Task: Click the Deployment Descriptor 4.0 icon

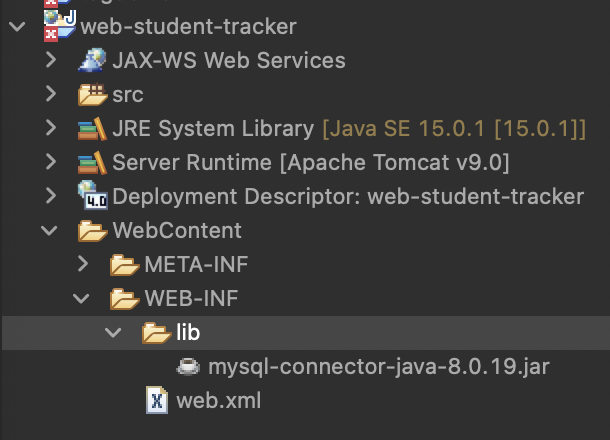Action: [x=93, y=196]
